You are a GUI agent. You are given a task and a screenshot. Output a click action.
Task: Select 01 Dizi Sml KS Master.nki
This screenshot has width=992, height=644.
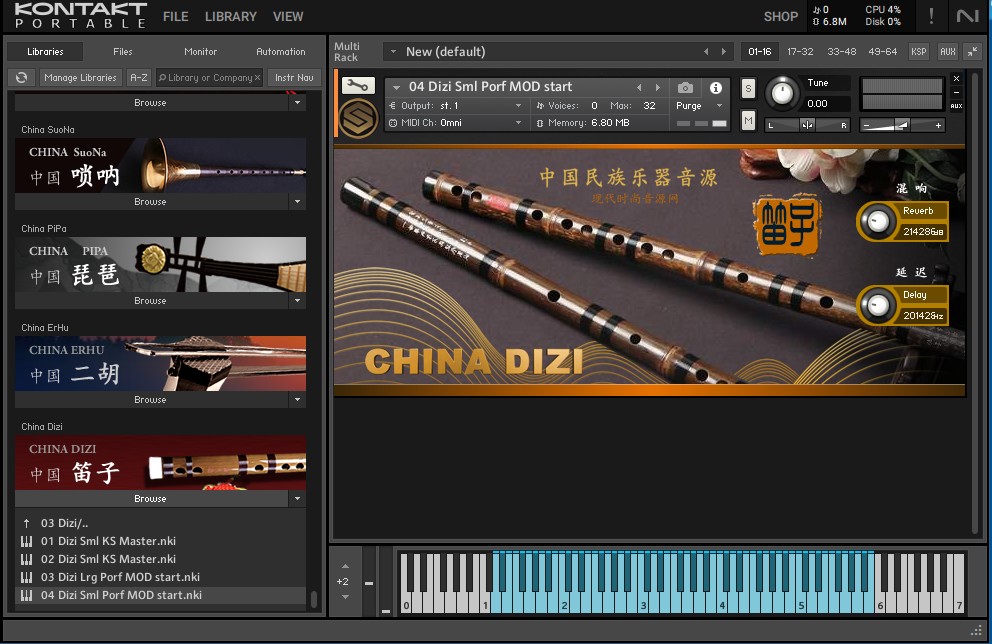(x=159, y=541)
